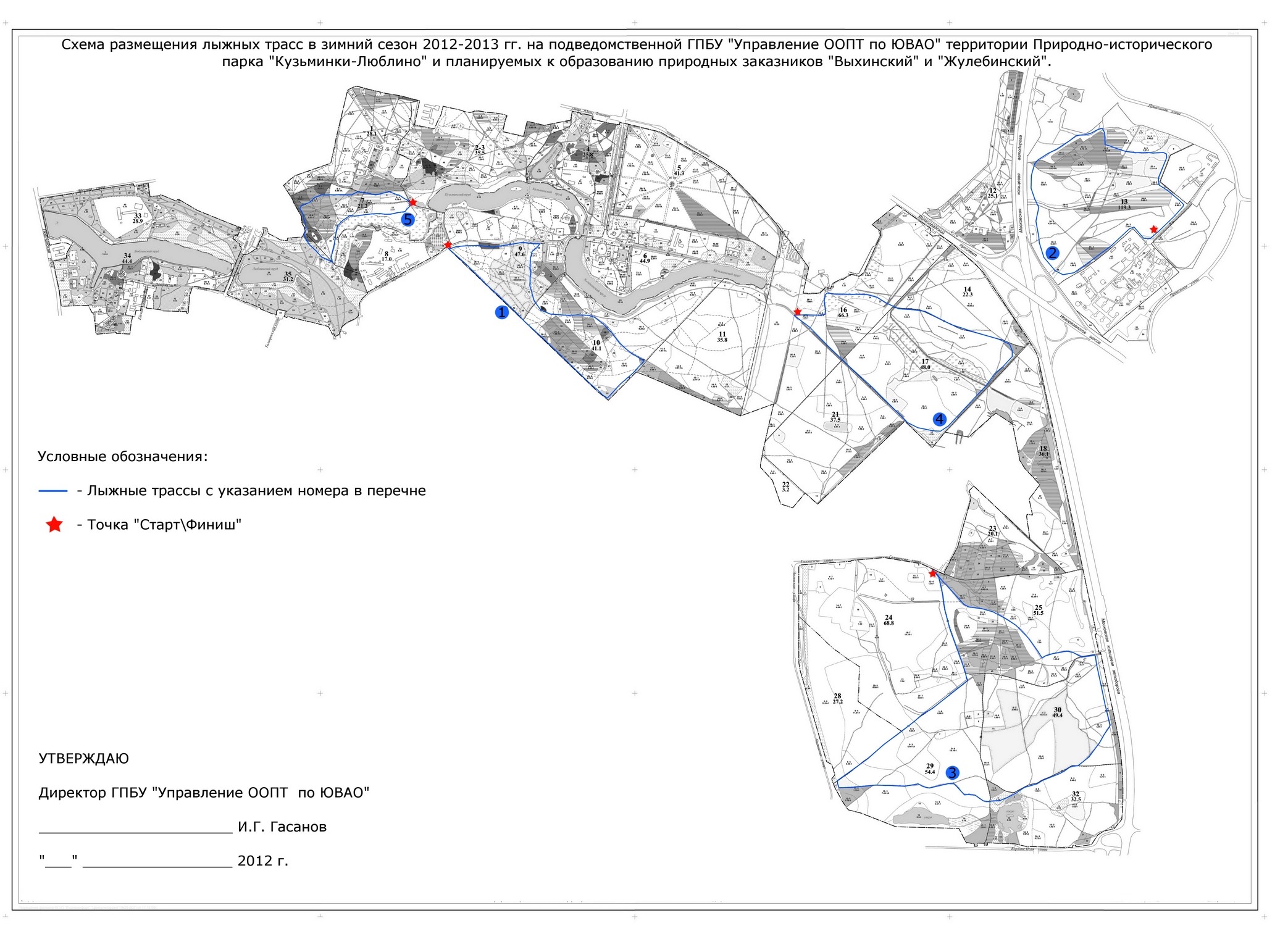Viewport: 1288px width, 926px height.
Task: Click the blue route marker number 3
Action: pos(952,772)
